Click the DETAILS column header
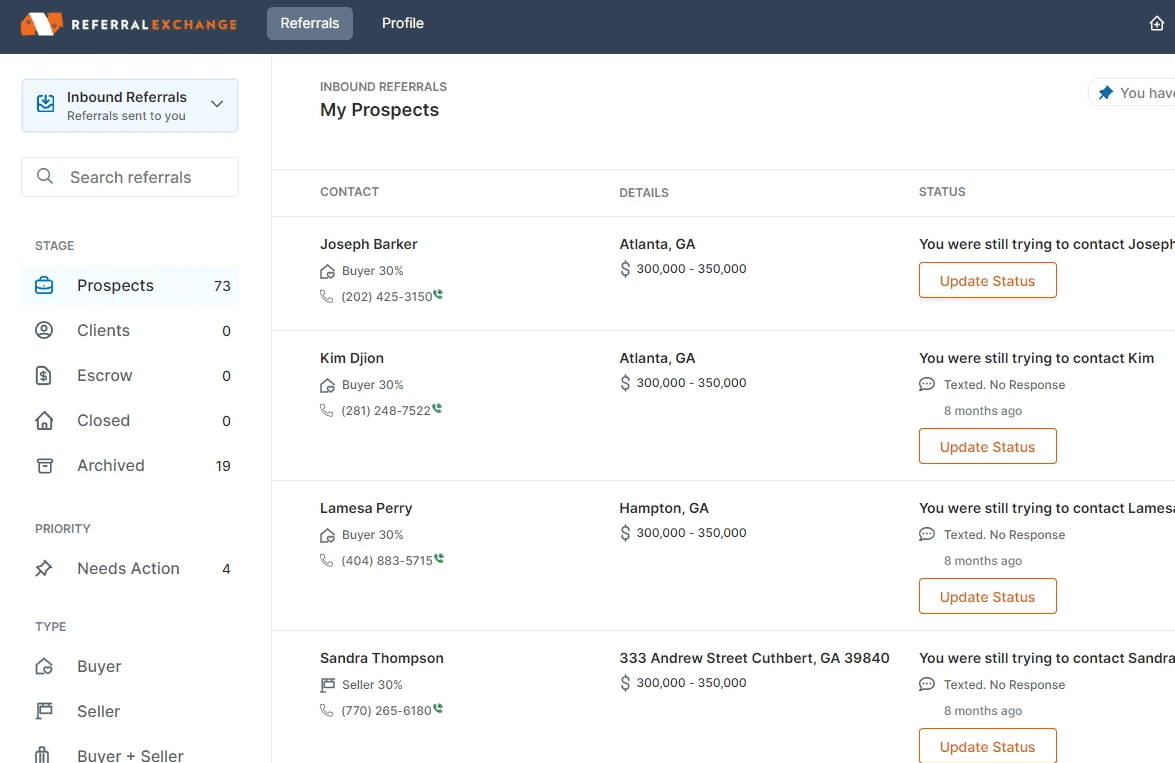The image size is (1175, 763). 644,193
